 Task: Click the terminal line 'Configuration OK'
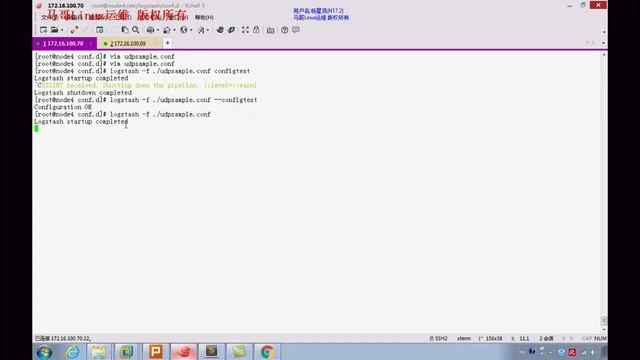[63, 107]
